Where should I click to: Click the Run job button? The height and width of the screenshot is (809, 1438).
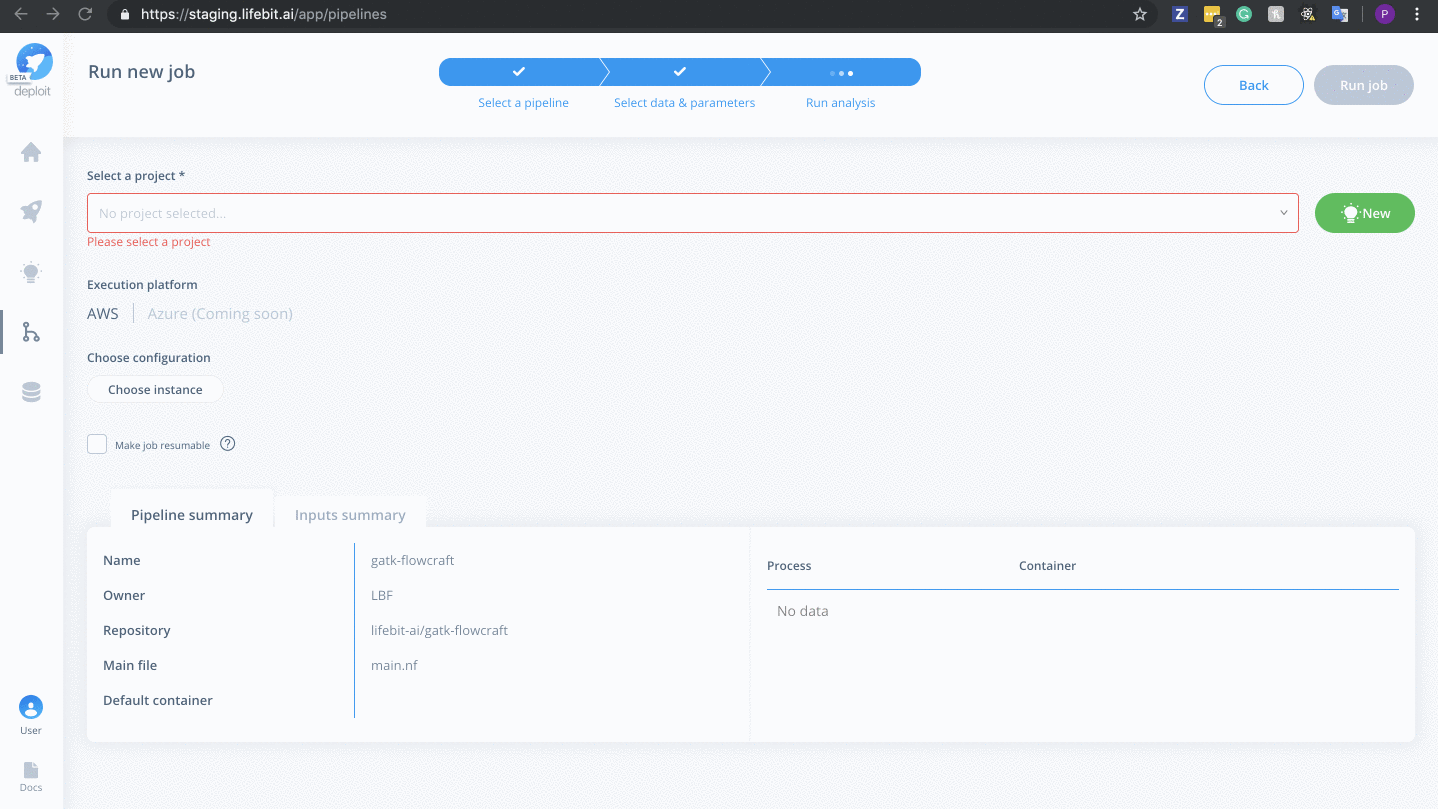pyautogui.click(x=1364, y=85)
